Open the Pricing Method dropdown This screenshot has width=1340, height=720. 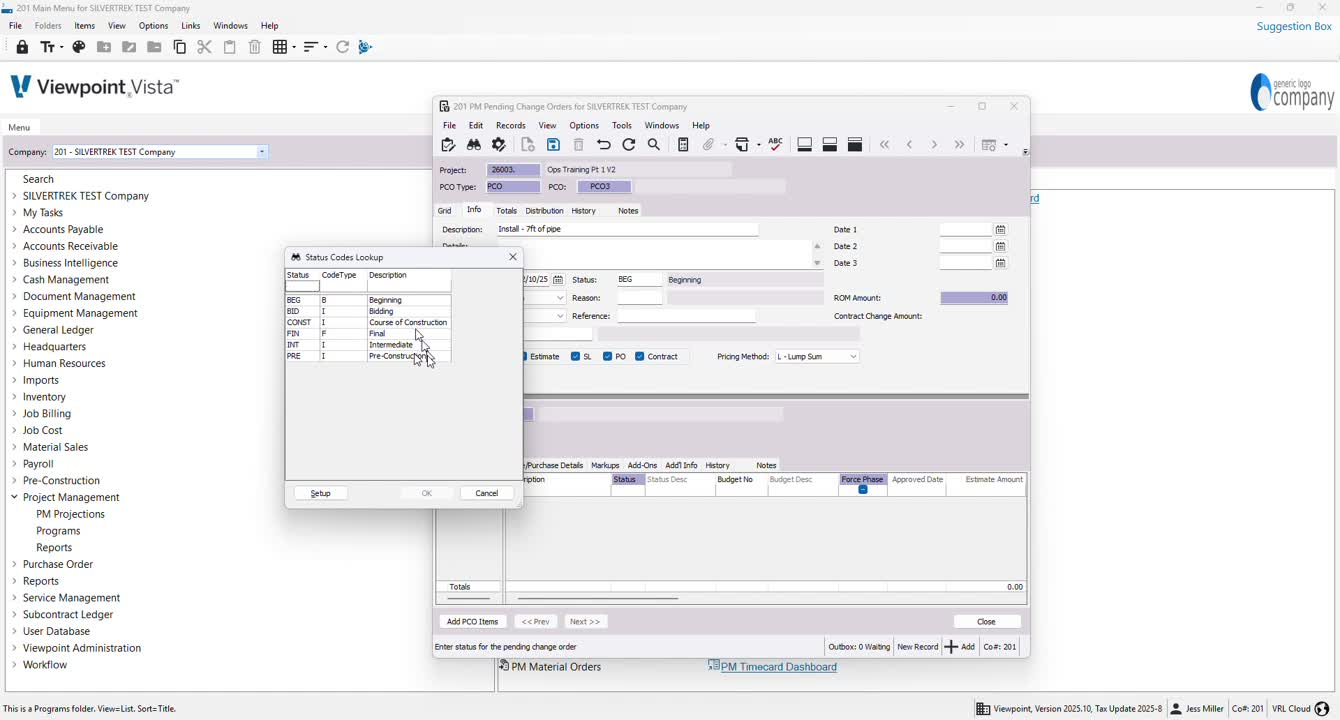point(853,356)
